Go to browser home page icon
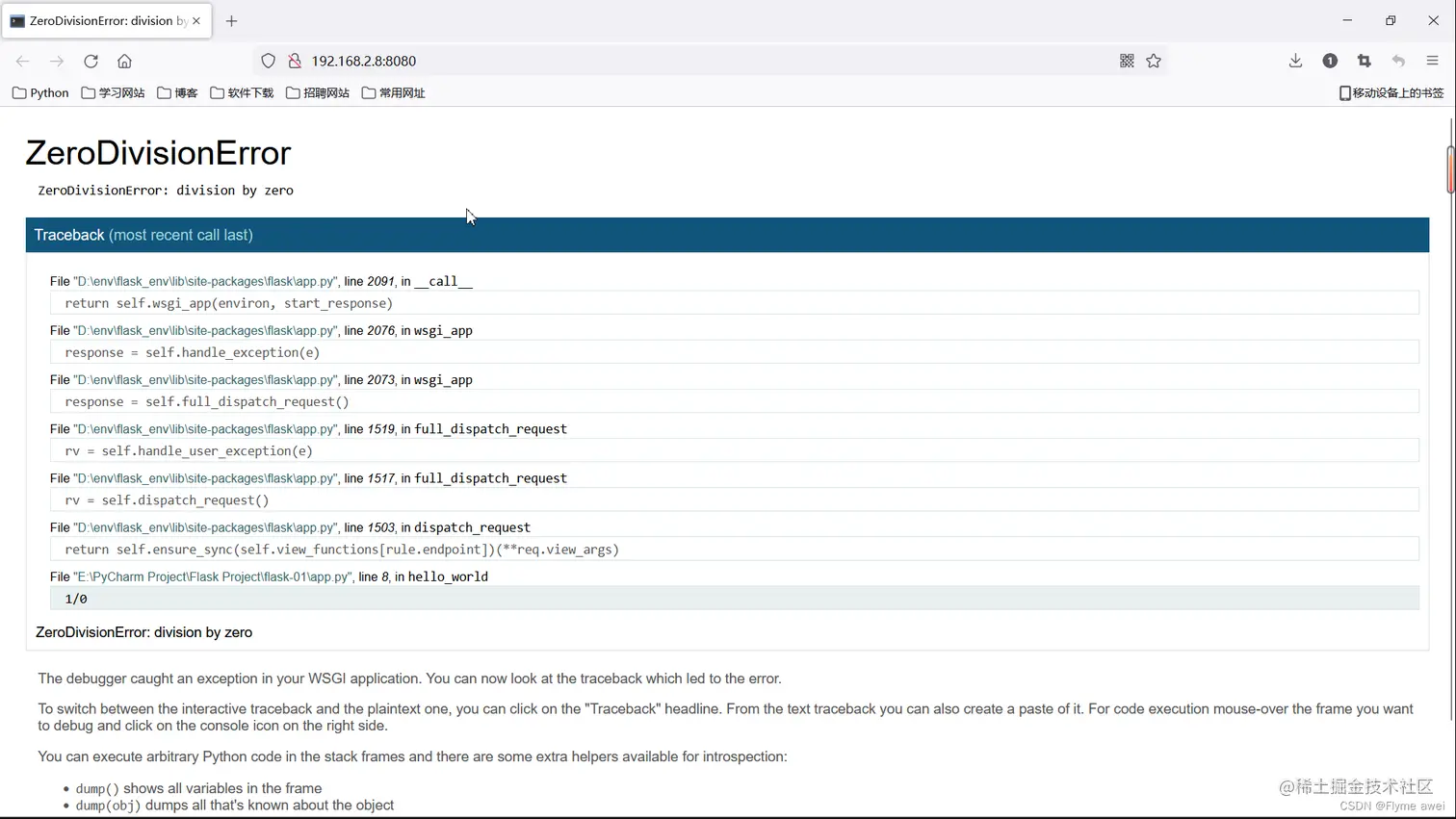The height and width of the screenshot is (819, 1456). tap(124, 61)
